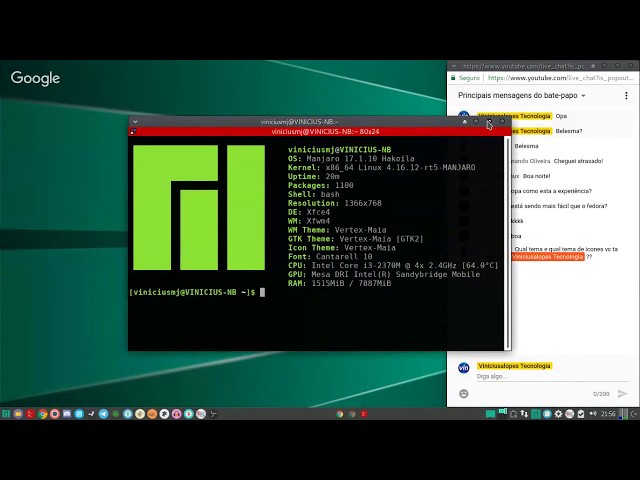Click the 0/200 character counter in chat
The width and height of the screenshot is (640, 480).
(601, 394)
